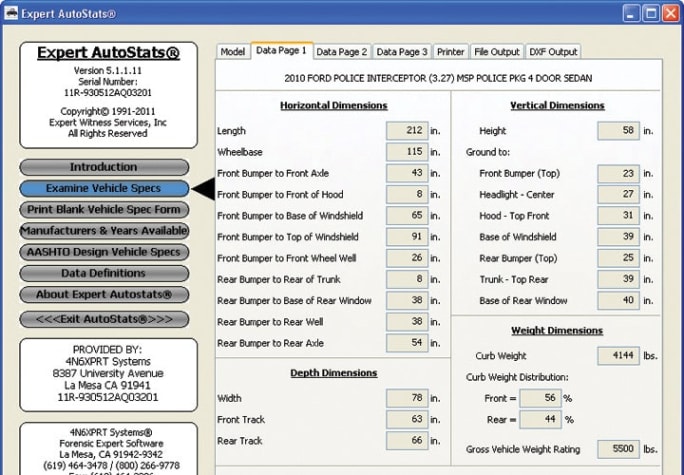Select Examine Vehicle Specs button
The image size is (684, 475).
coord(104,188)
